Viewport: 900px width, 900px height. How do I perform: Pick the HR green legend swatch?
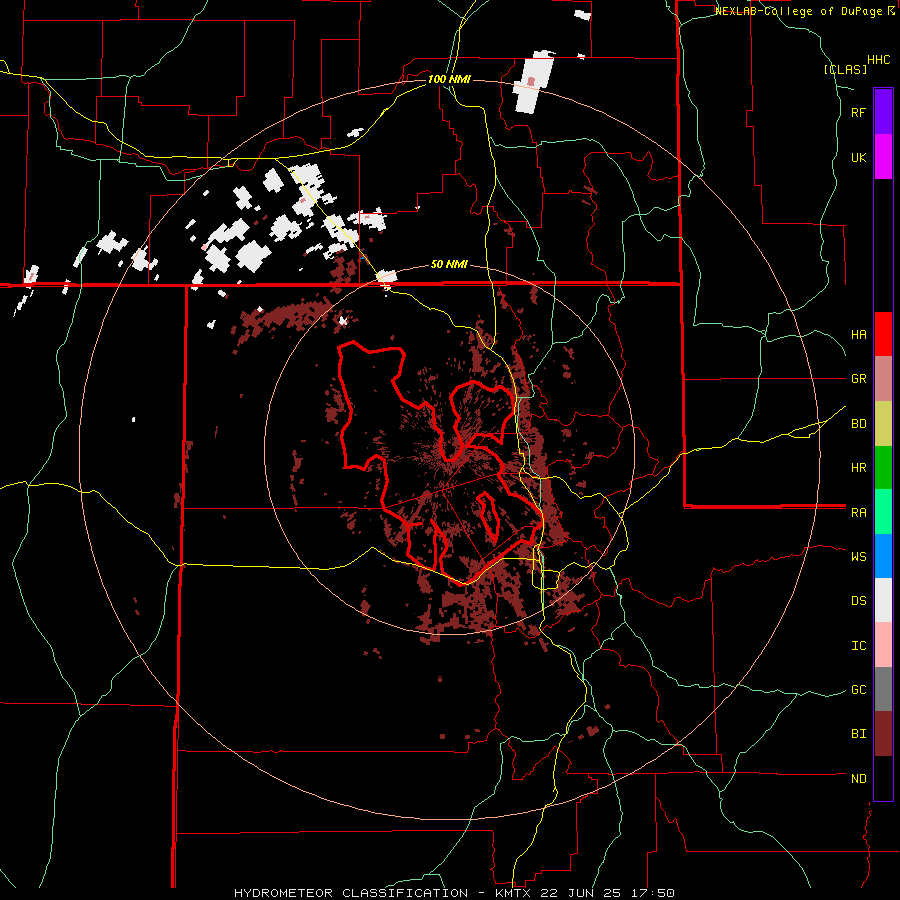(883, 468)
